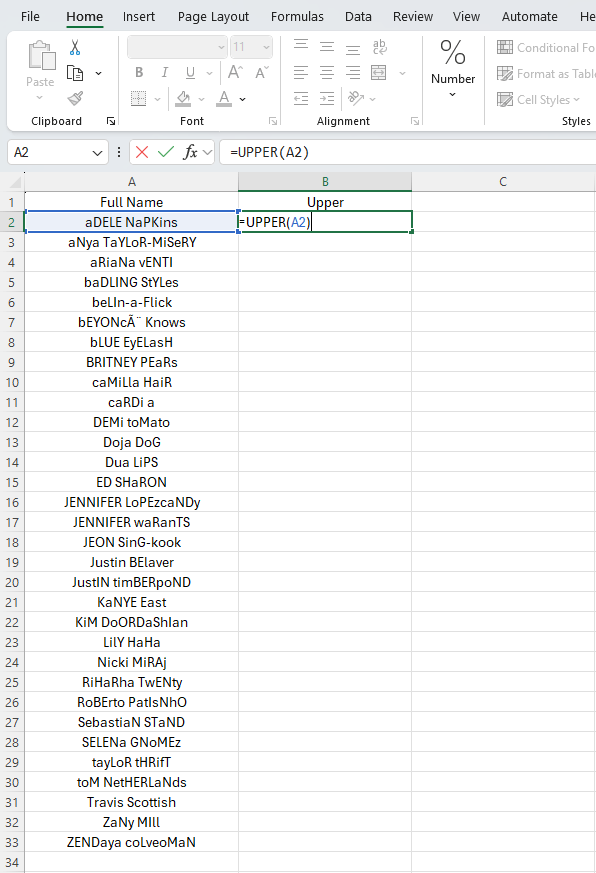Click Middle Align icon
The width and height of the screenshot is (596, 873).
pos(327,46)
